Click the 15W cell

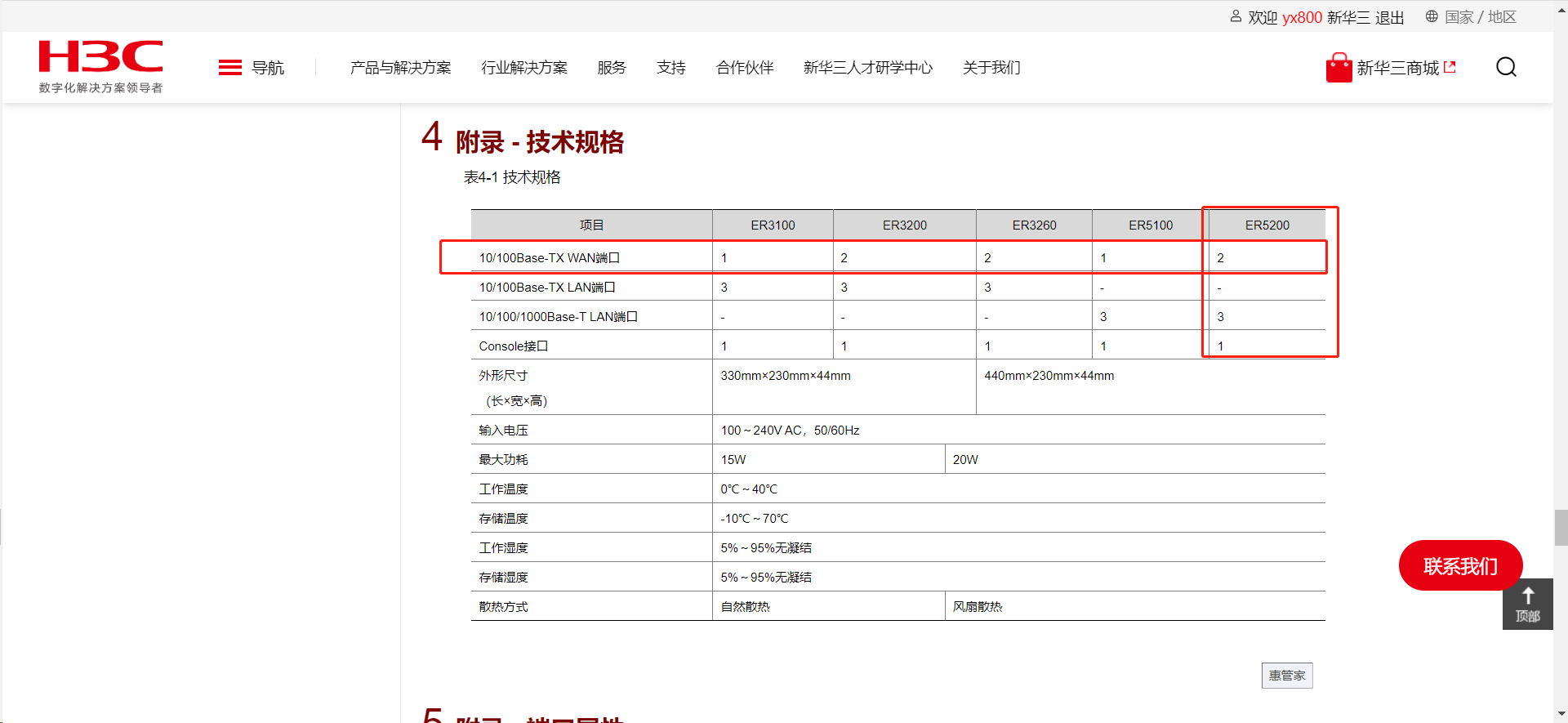[733, 460]
